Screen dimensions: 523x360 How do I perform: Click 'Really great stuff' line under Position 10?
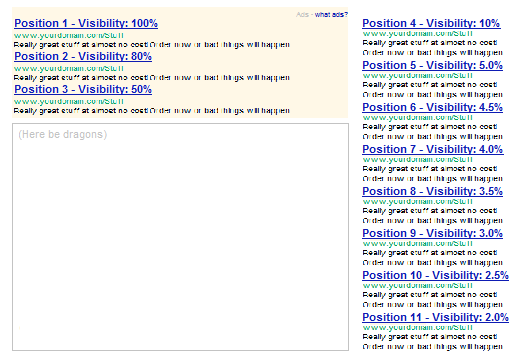coord(430,295)
